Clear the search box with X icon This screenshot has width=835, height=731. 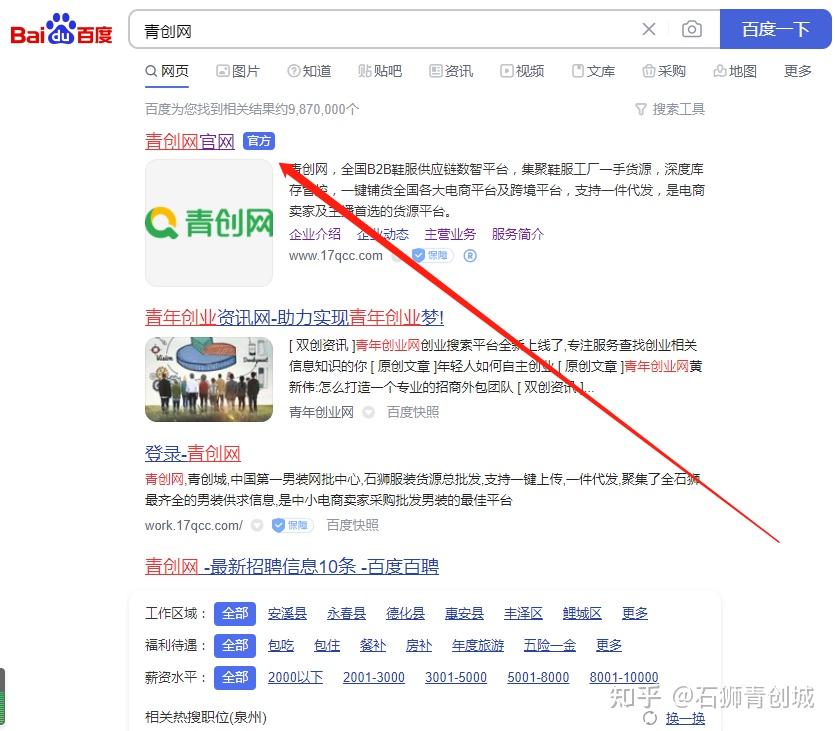click(x=649, y=29)
